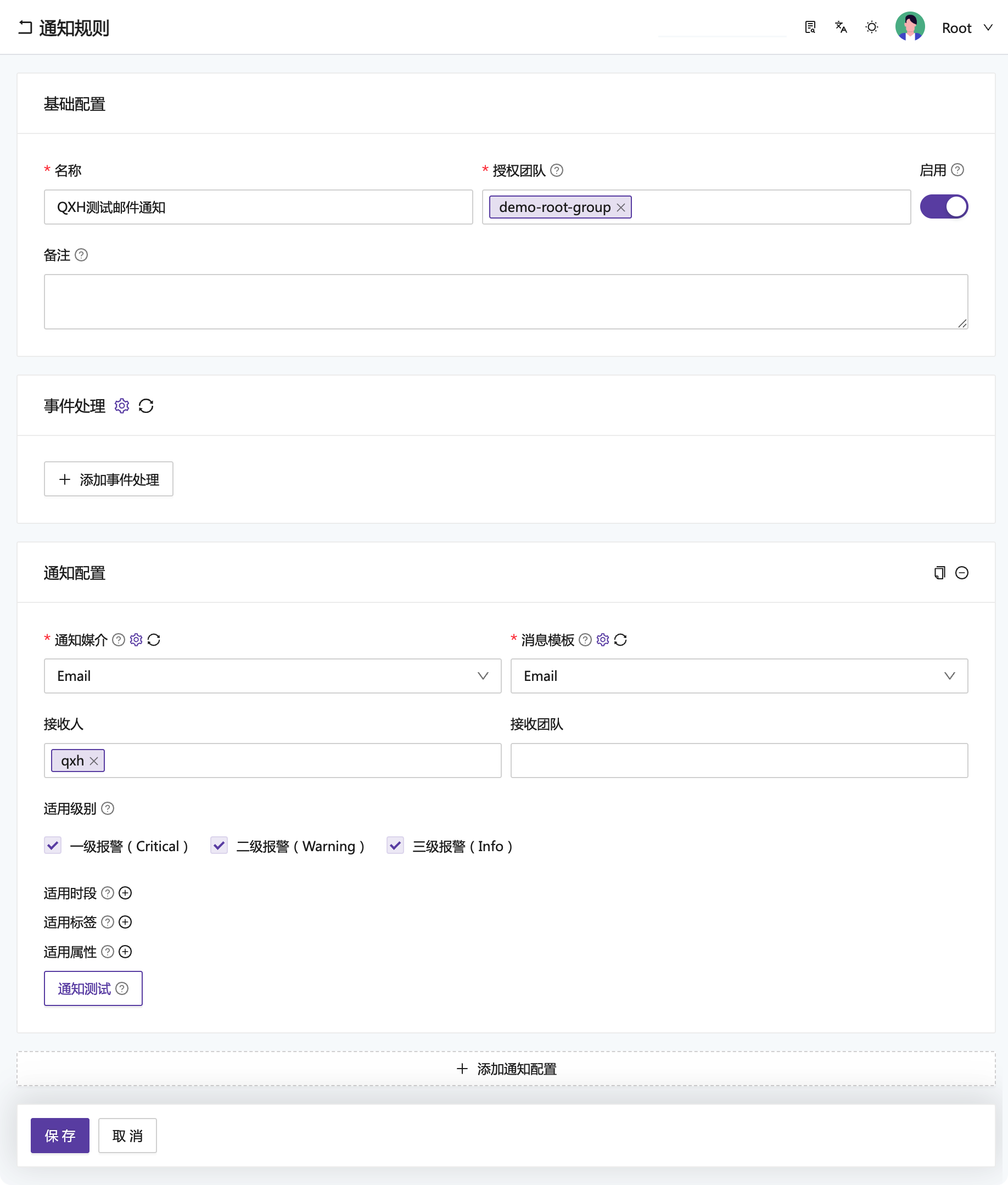The height and width of the screenshot is (1185, 1008).
Task: Open the language switch icon in header
Action: pos(840,27)
